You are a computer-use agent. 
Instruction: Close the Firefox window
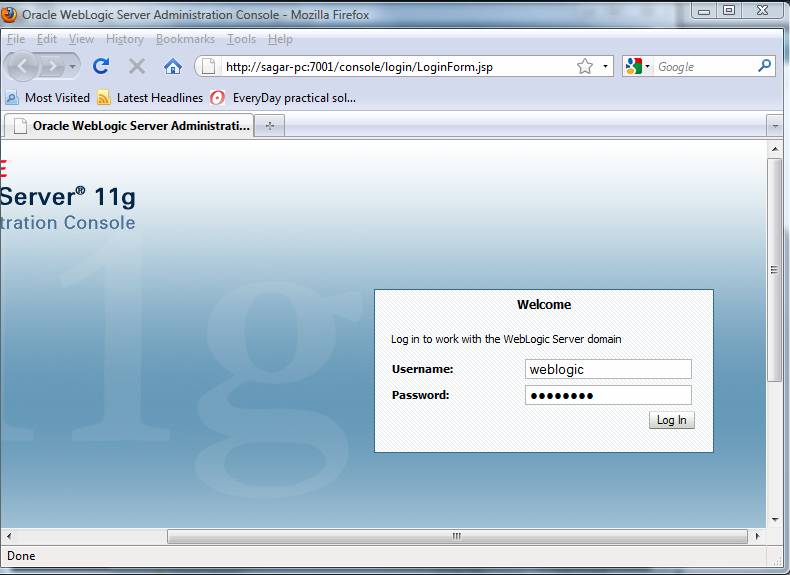pos(762,11)
